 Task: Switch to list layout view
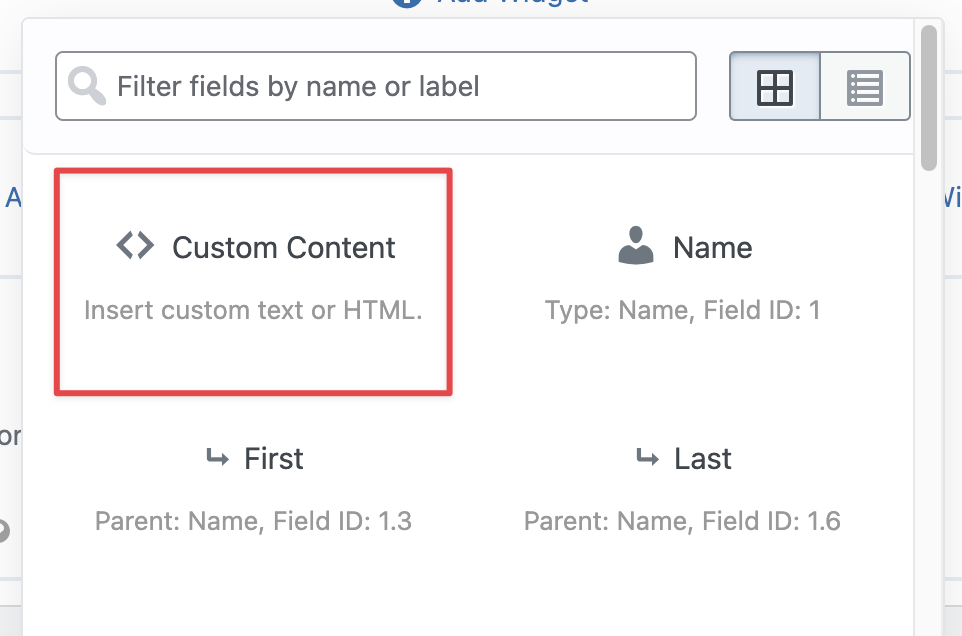click(x=864, y=87)
